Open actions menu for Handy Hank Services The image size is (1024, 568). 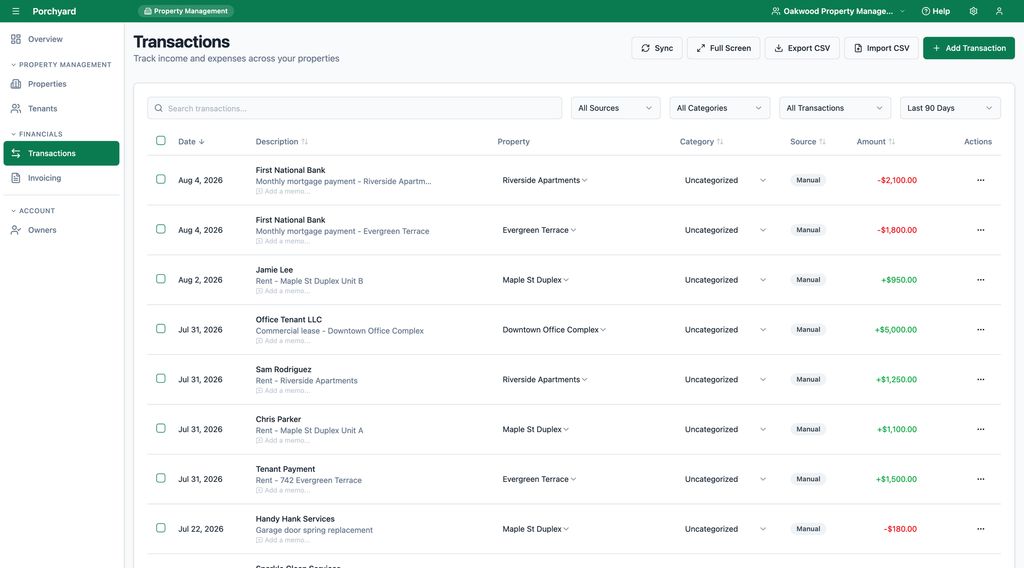click(980, 529)
